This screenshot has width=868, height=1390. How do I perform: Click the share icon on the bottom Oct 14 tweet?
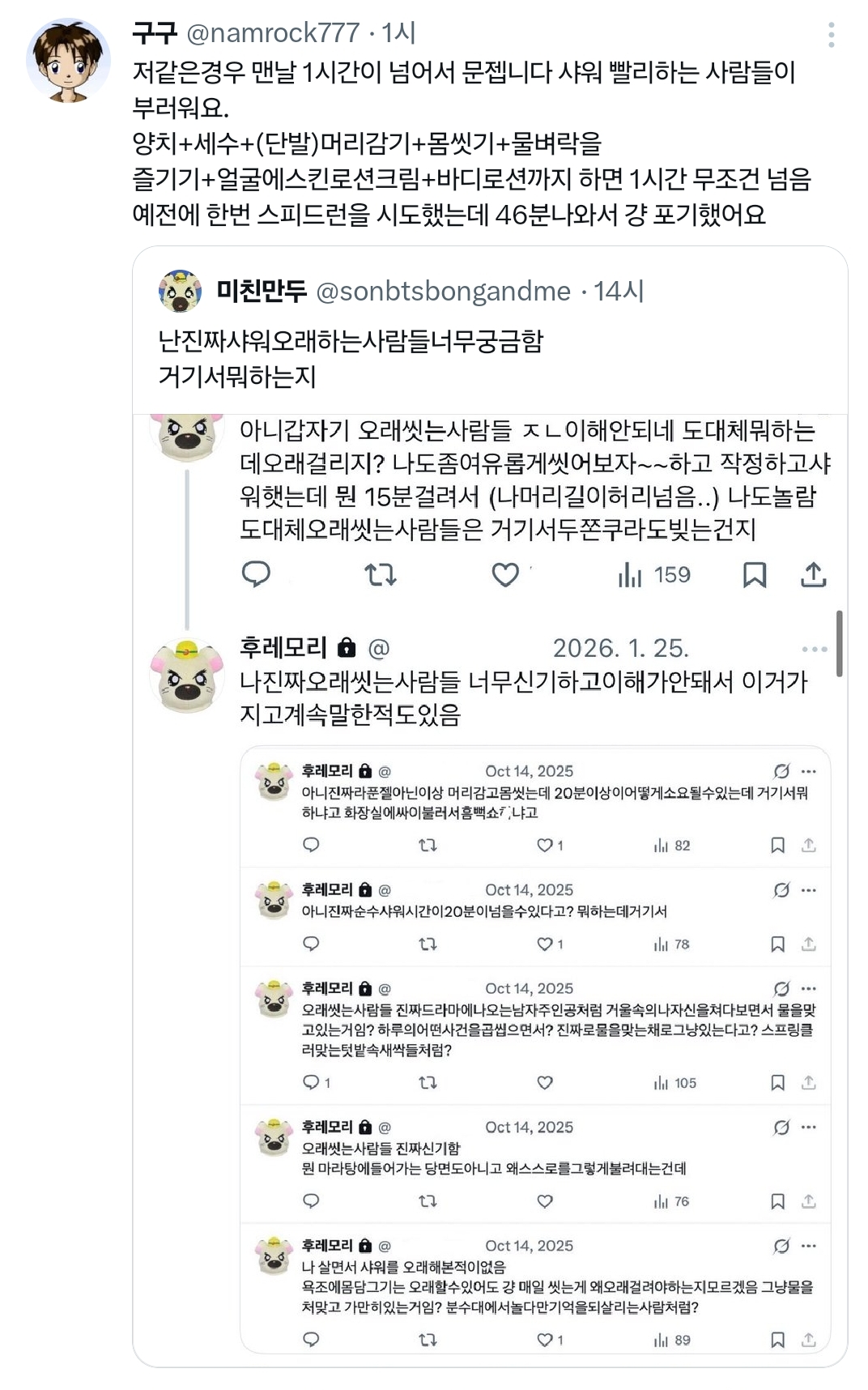point(807,1337)
